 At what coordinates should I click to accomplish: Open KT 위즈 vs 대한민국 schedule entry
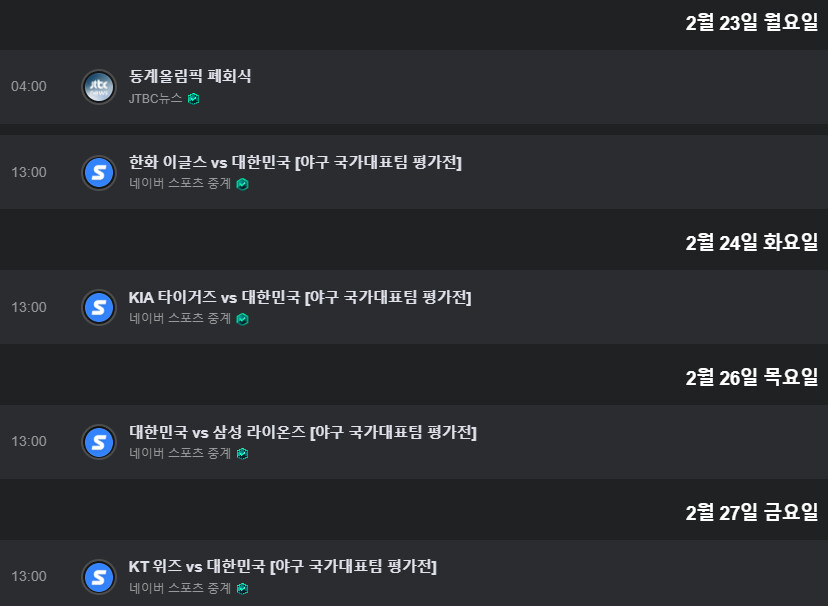[x=283, y=566]
